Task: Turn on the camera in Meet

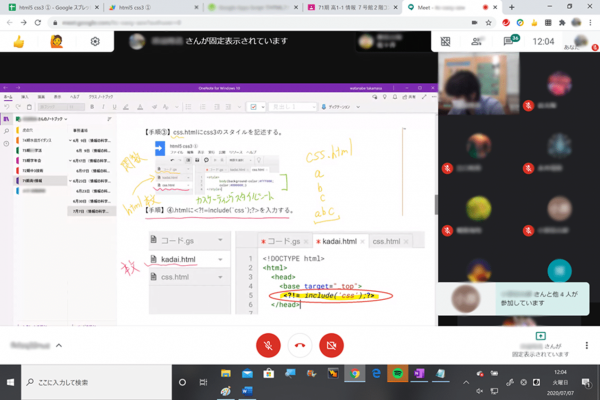Action: point(331,346)
